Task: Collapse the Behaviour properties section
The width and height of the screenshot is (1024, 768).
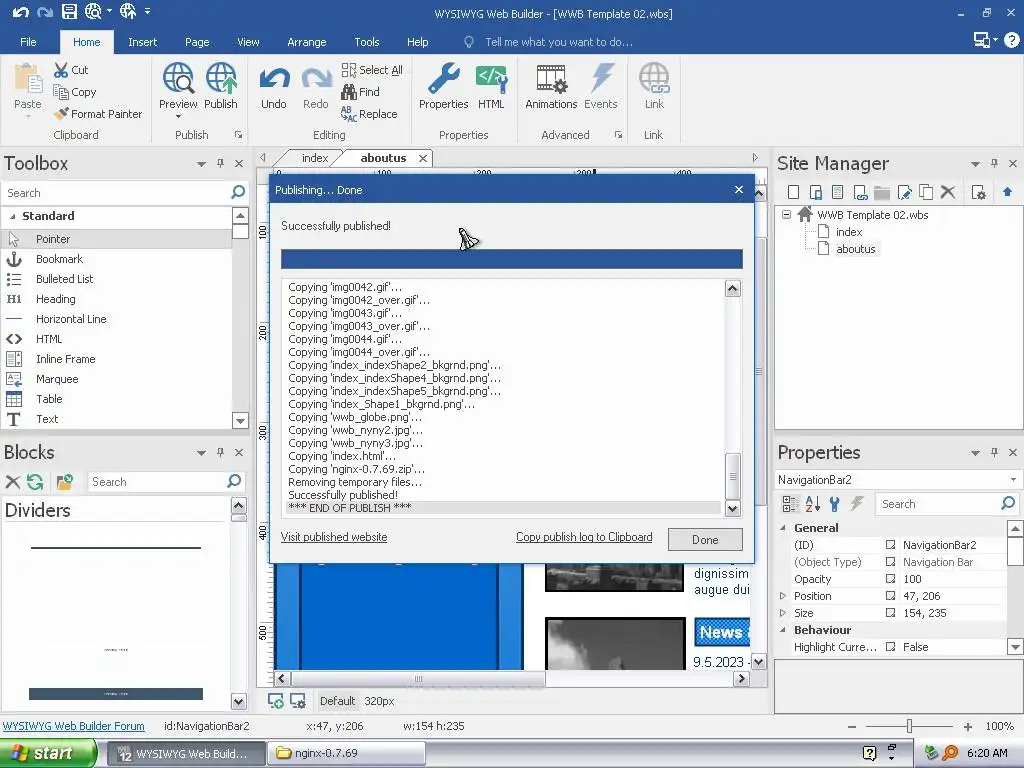Action: coord(783,630)
